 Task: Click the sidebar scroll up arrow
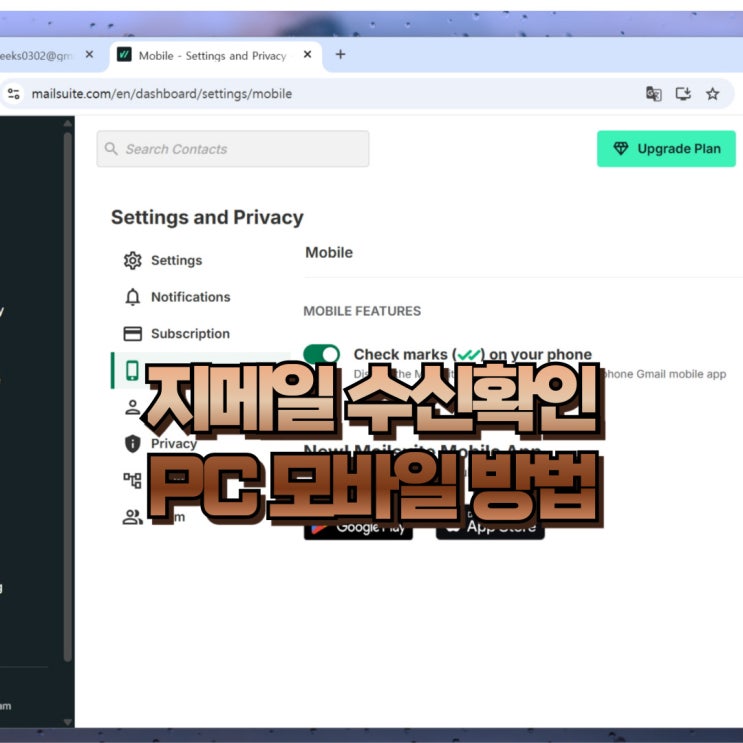coord(68,123)
